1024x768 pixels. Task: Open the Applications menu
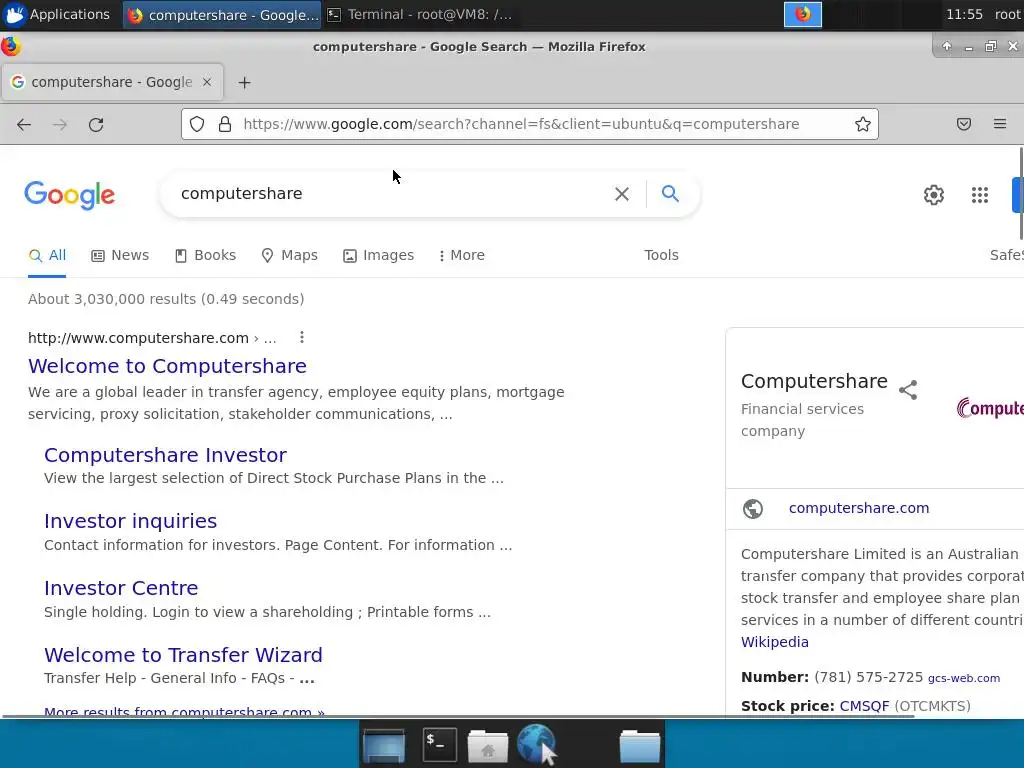(56, 14)
